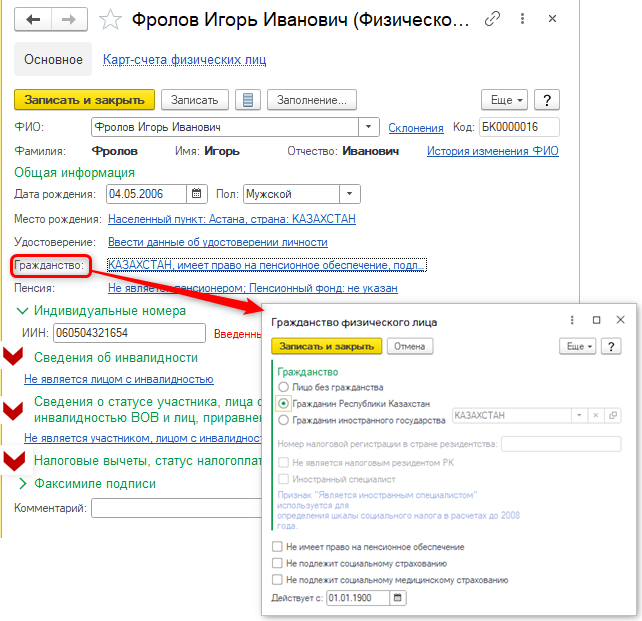Open the Пол dropdown list
Image resolution: width=642 pixels, height=621 pixels.
[350, 194]
